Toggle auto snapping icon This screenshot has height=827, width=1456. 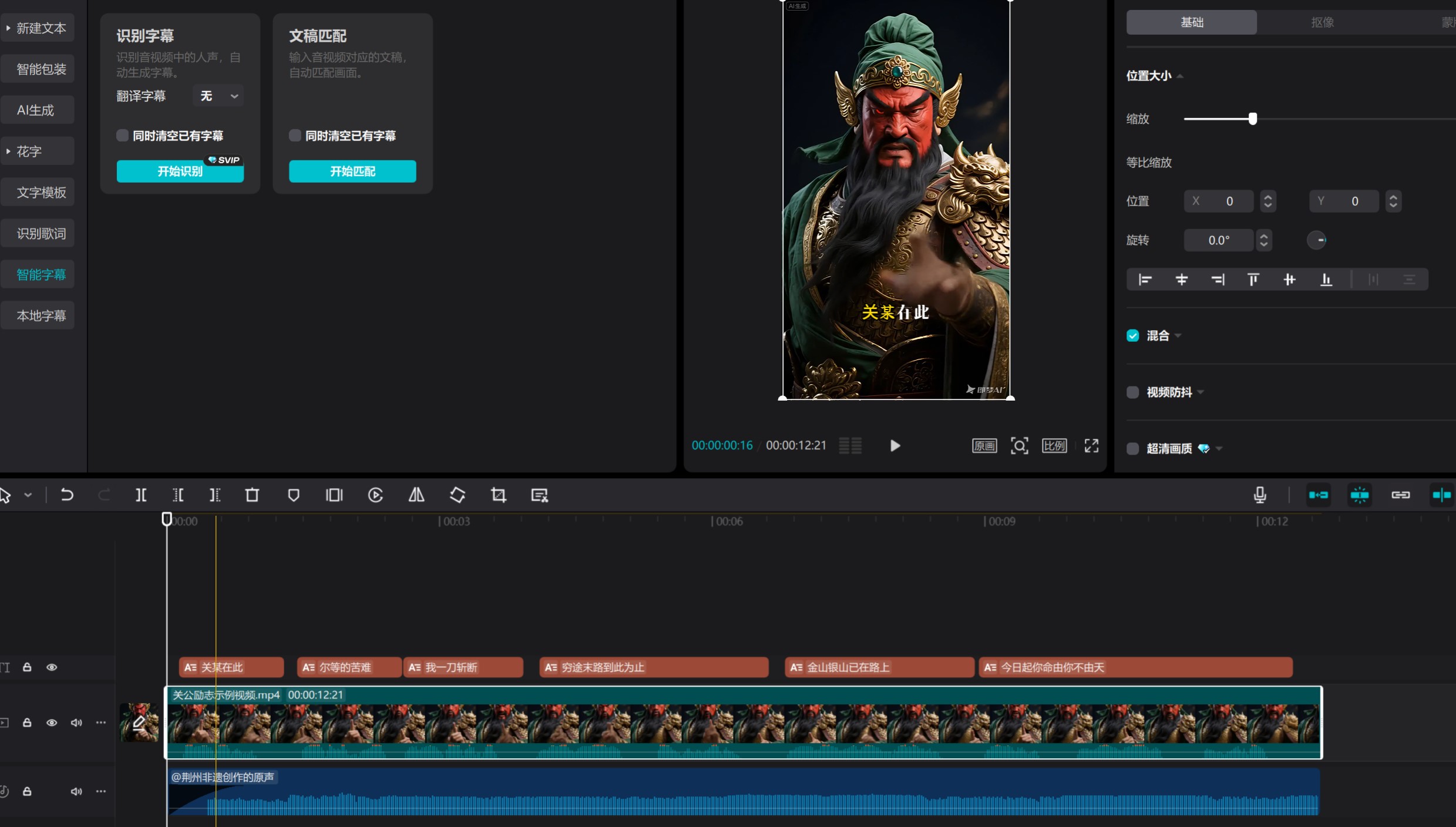(1360, 495)
